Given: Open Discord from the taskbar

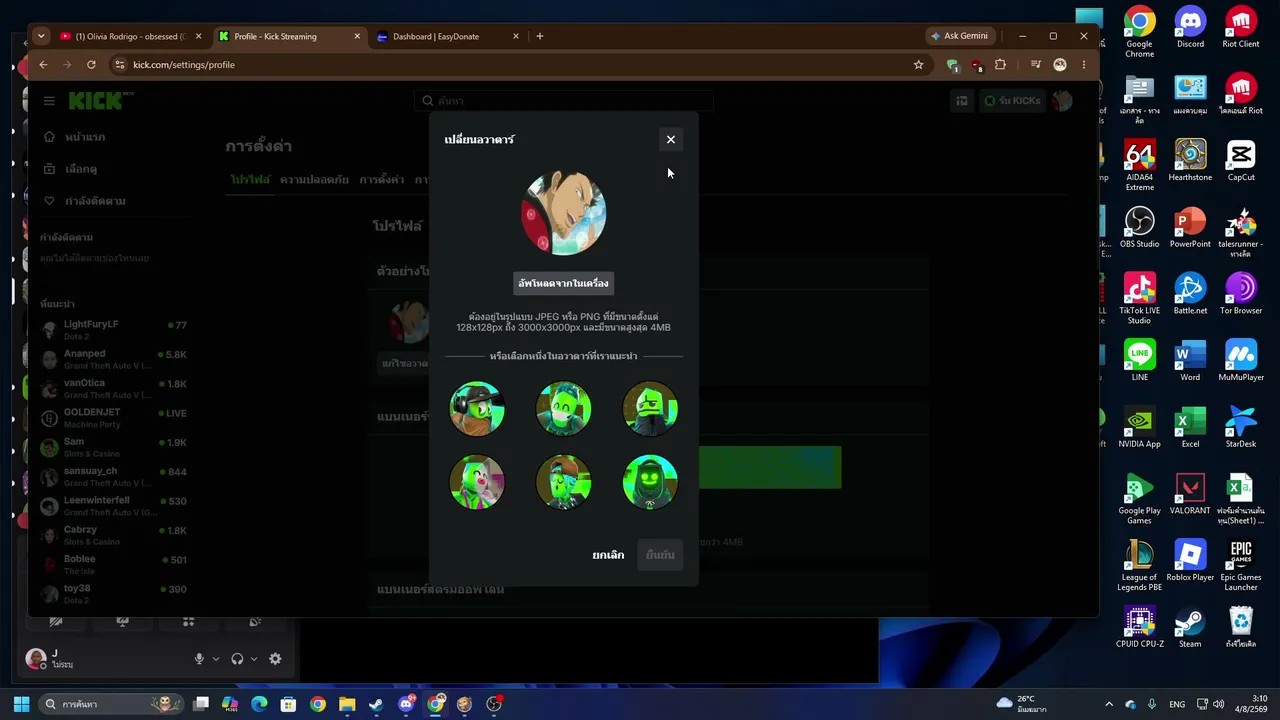Looking at the screenshot, I should click(406, 704).
